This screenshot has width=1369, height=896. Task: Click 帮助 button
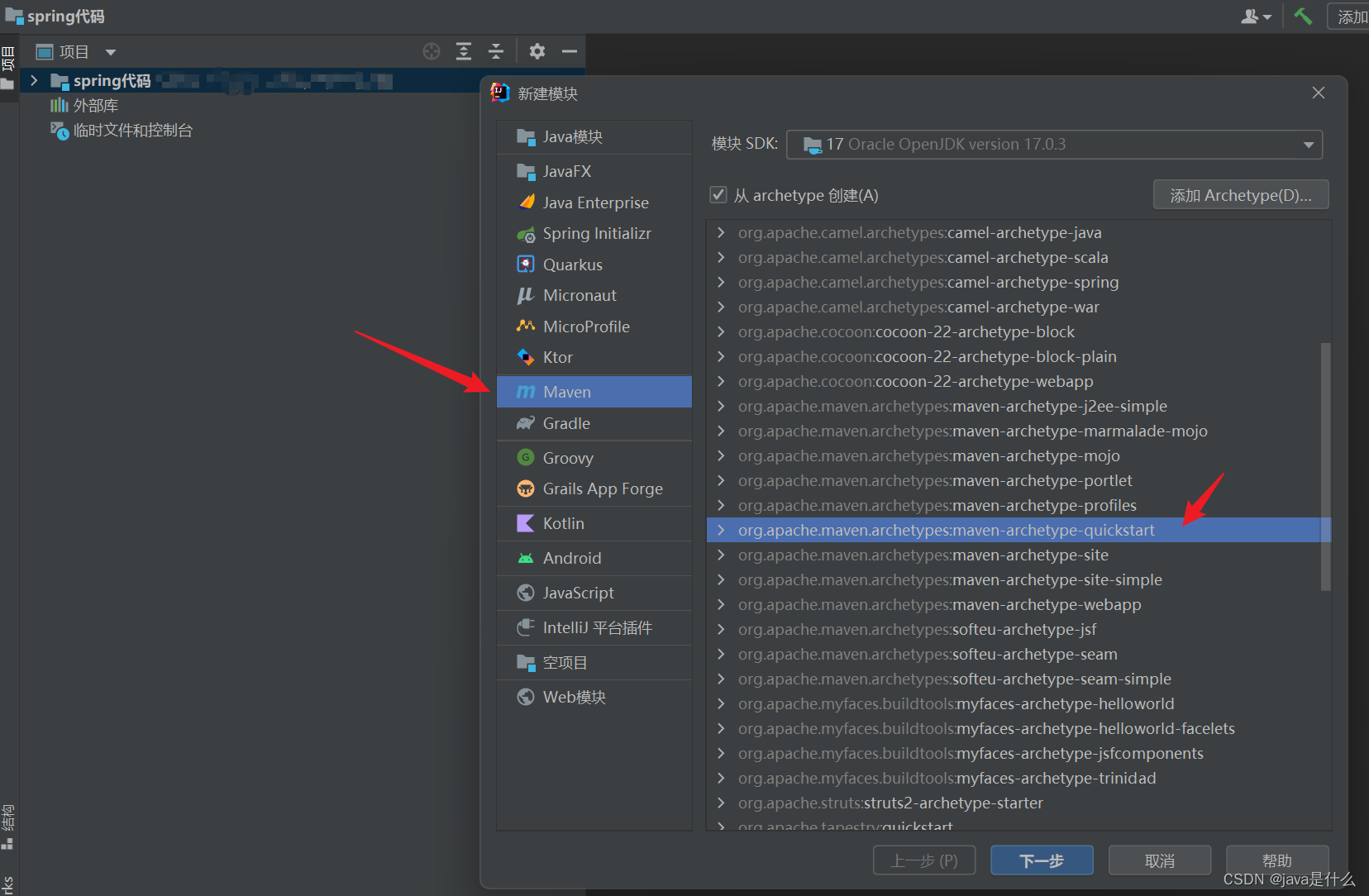click(1277, 860)
